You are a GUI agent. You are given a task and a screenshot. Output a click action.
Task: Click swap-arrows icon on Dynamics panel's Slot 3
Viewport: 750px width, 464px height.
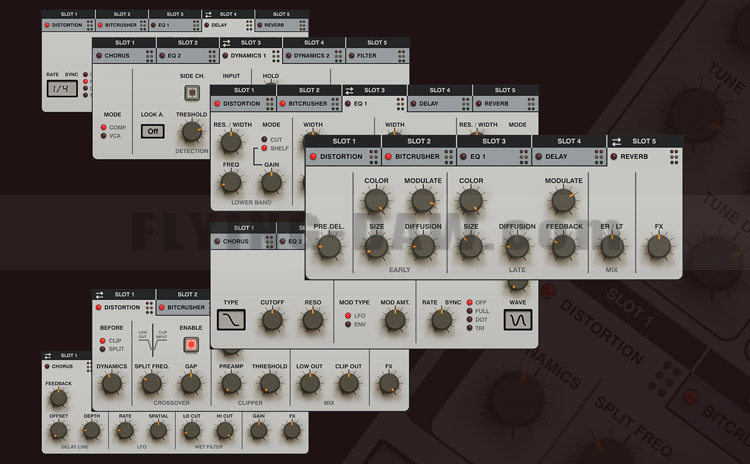(227, 43)
